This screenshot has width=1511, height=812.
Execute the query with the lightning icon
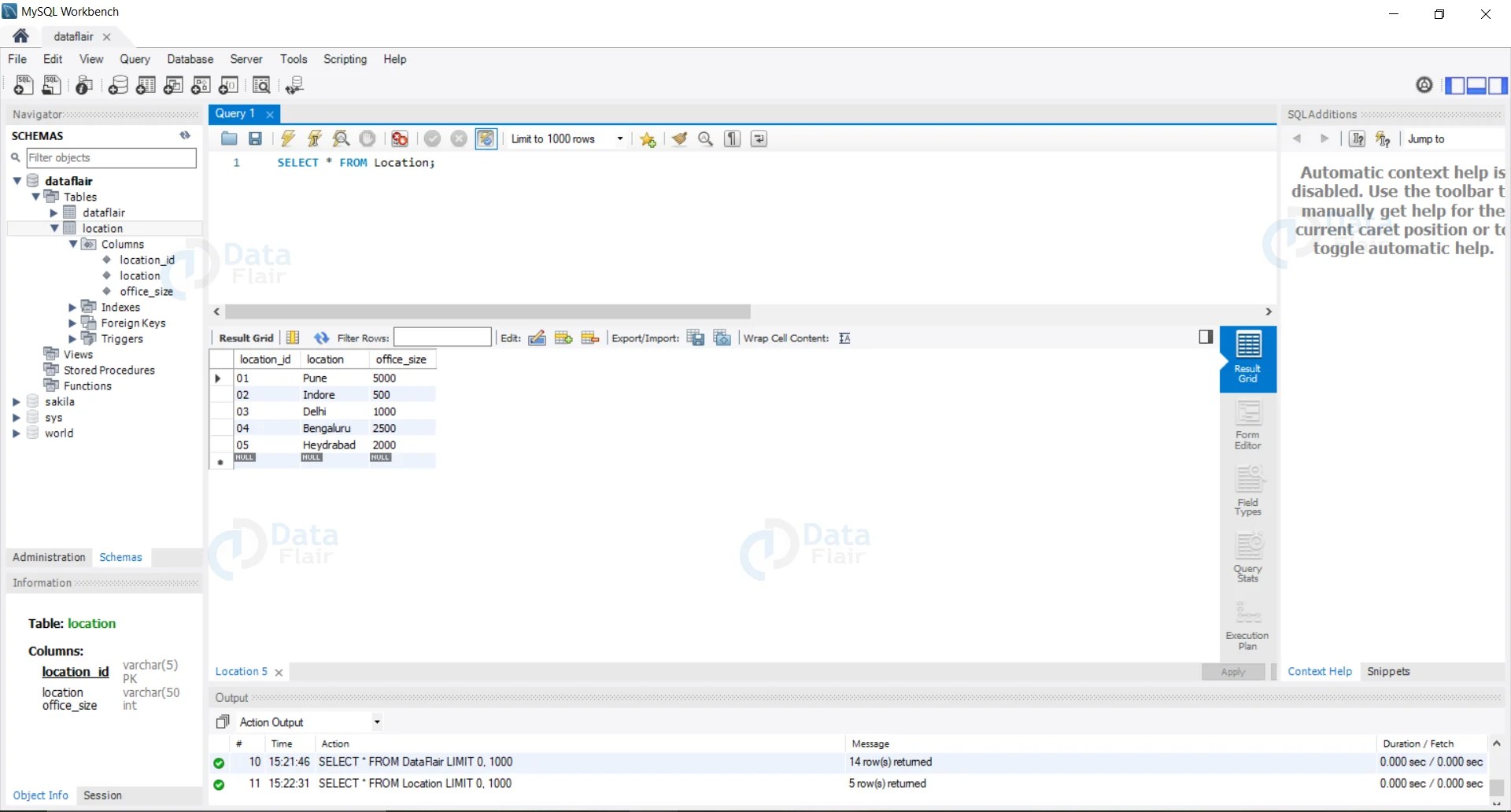288,139
